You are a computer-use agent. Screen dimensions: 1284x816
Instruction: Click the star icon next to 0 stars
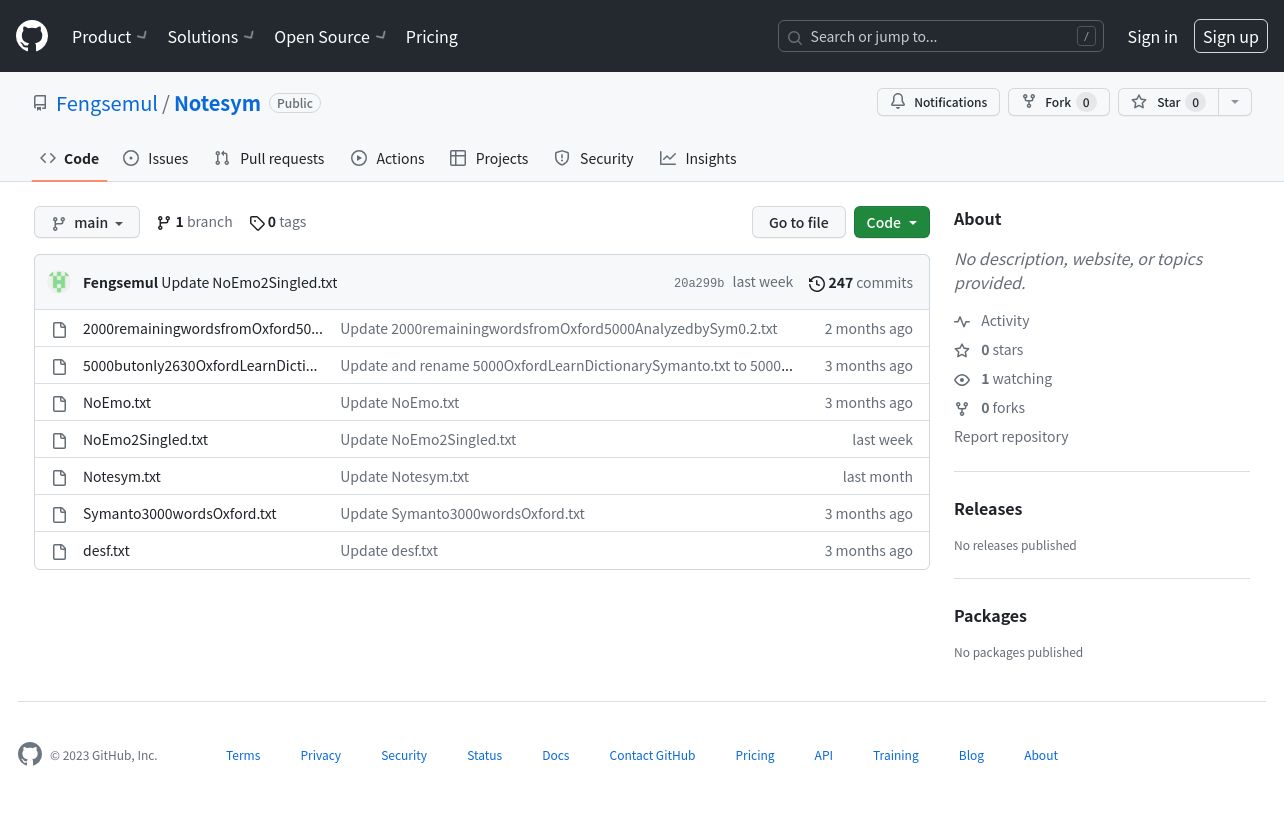(962, 350)
